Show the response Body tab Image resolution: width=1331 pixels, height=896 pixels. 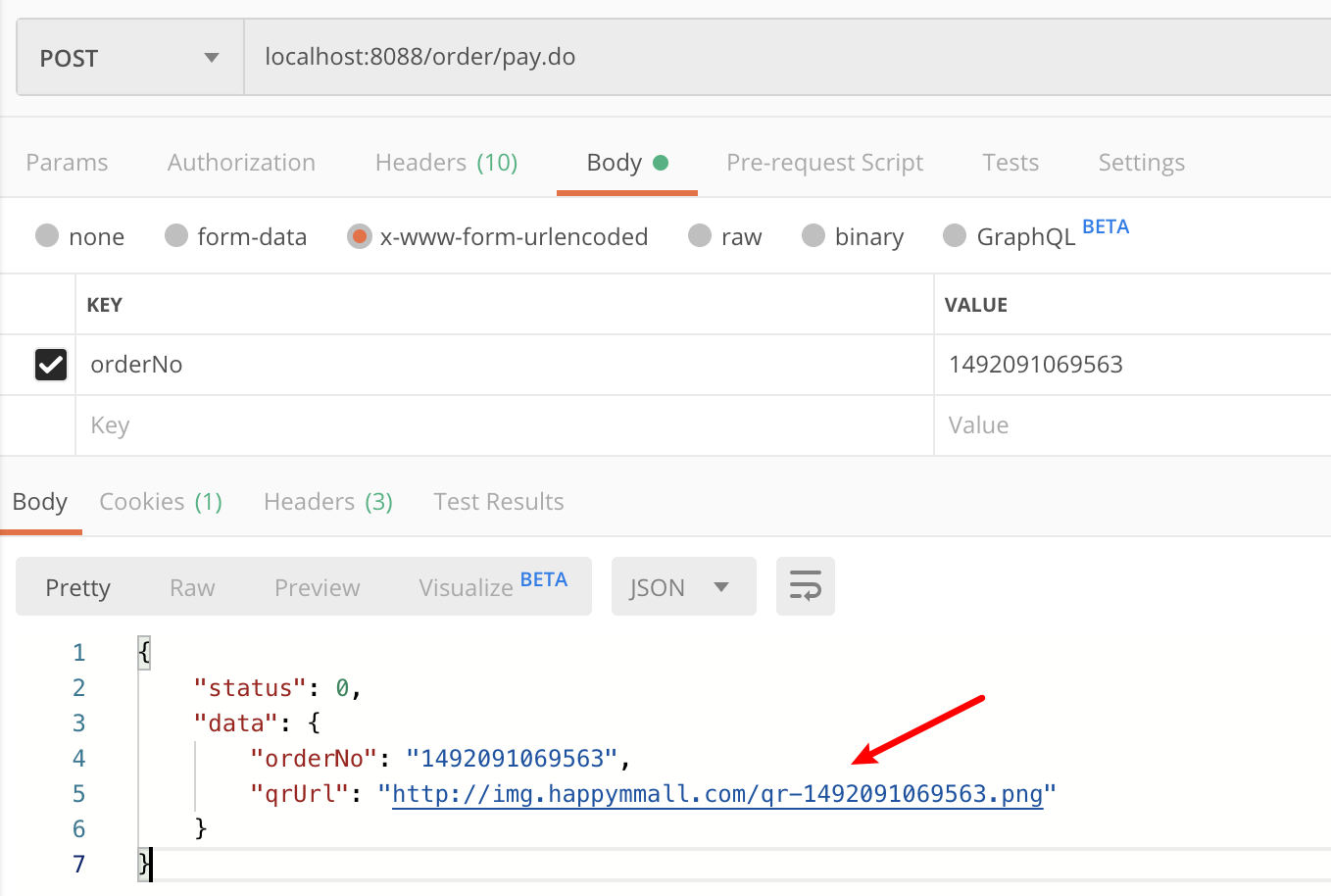coord(40,501)
